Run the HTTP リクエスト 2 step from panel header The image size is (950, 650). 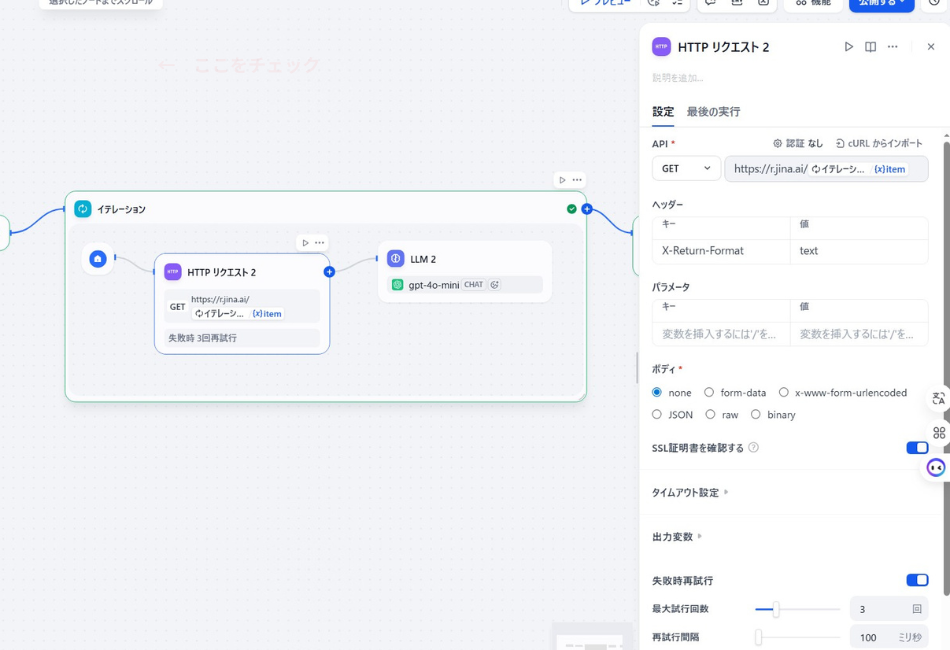click(x=849, y=47)
